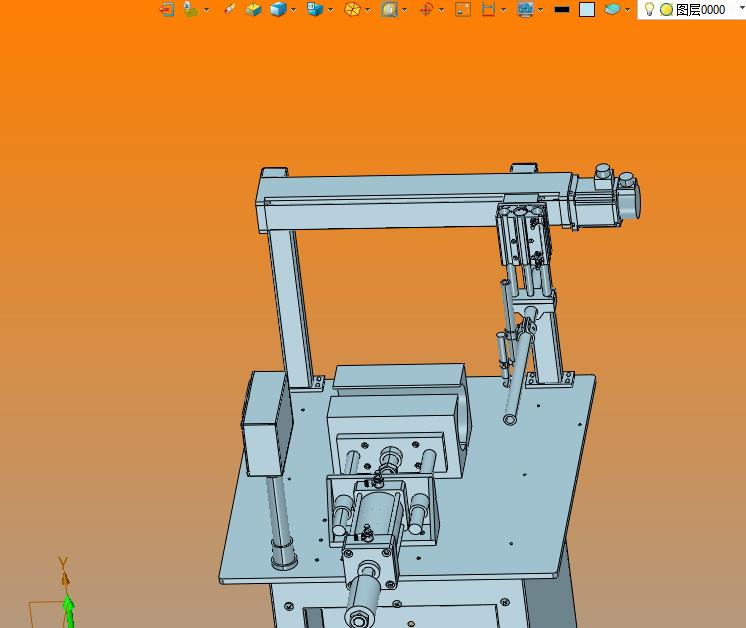Click the orange wireframe sphere icon
Screen dimensions: 746x628
click(x=353, y=10)
